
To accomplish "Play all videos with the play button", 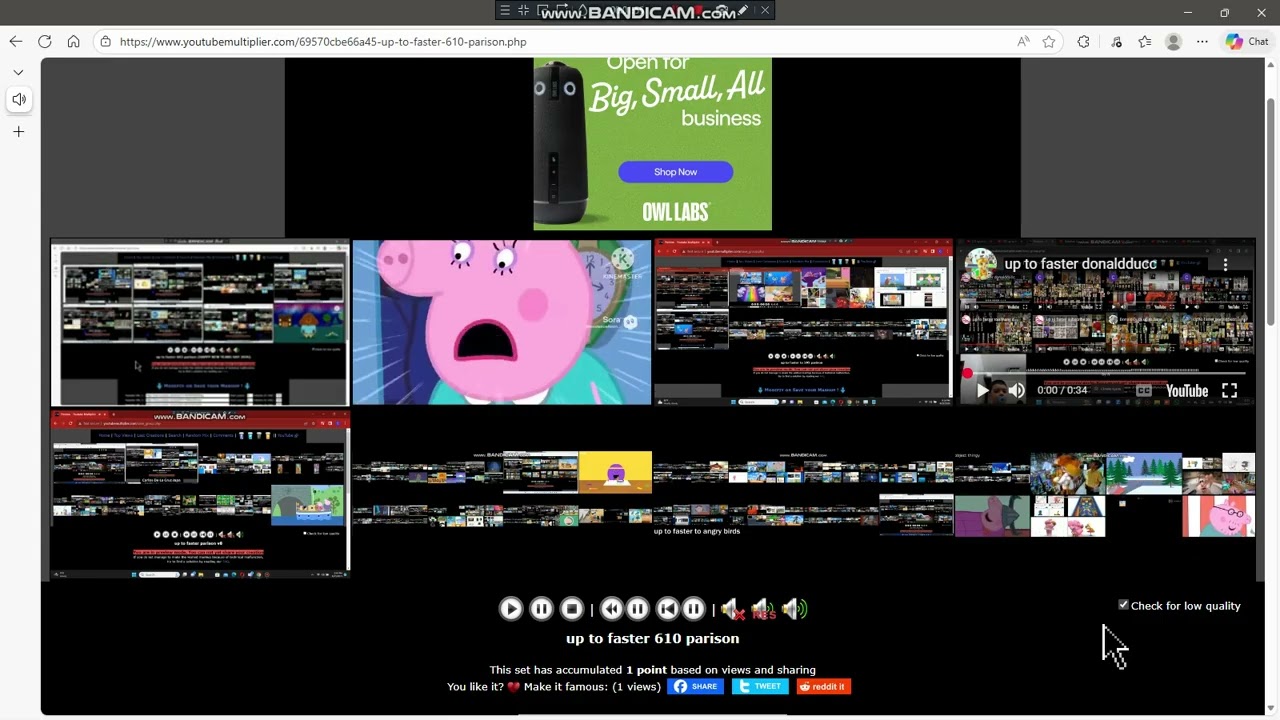I will [x=510, y=609].
